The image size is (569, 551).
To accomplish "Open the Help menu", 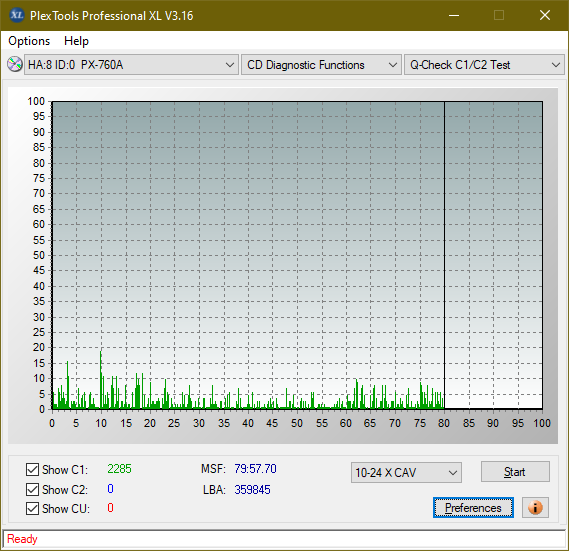I will (76, 41).
